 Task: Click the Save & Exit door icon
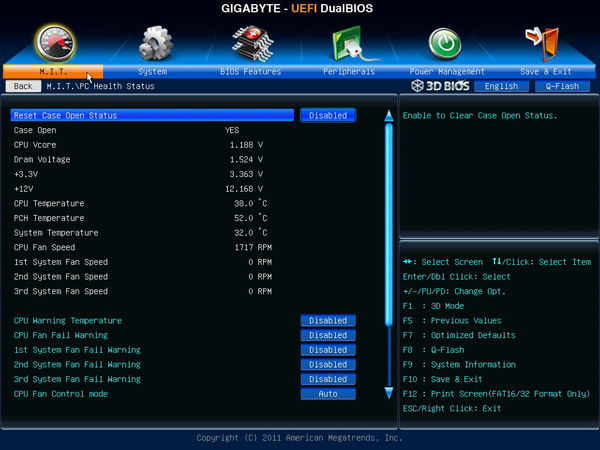point(542,43)
